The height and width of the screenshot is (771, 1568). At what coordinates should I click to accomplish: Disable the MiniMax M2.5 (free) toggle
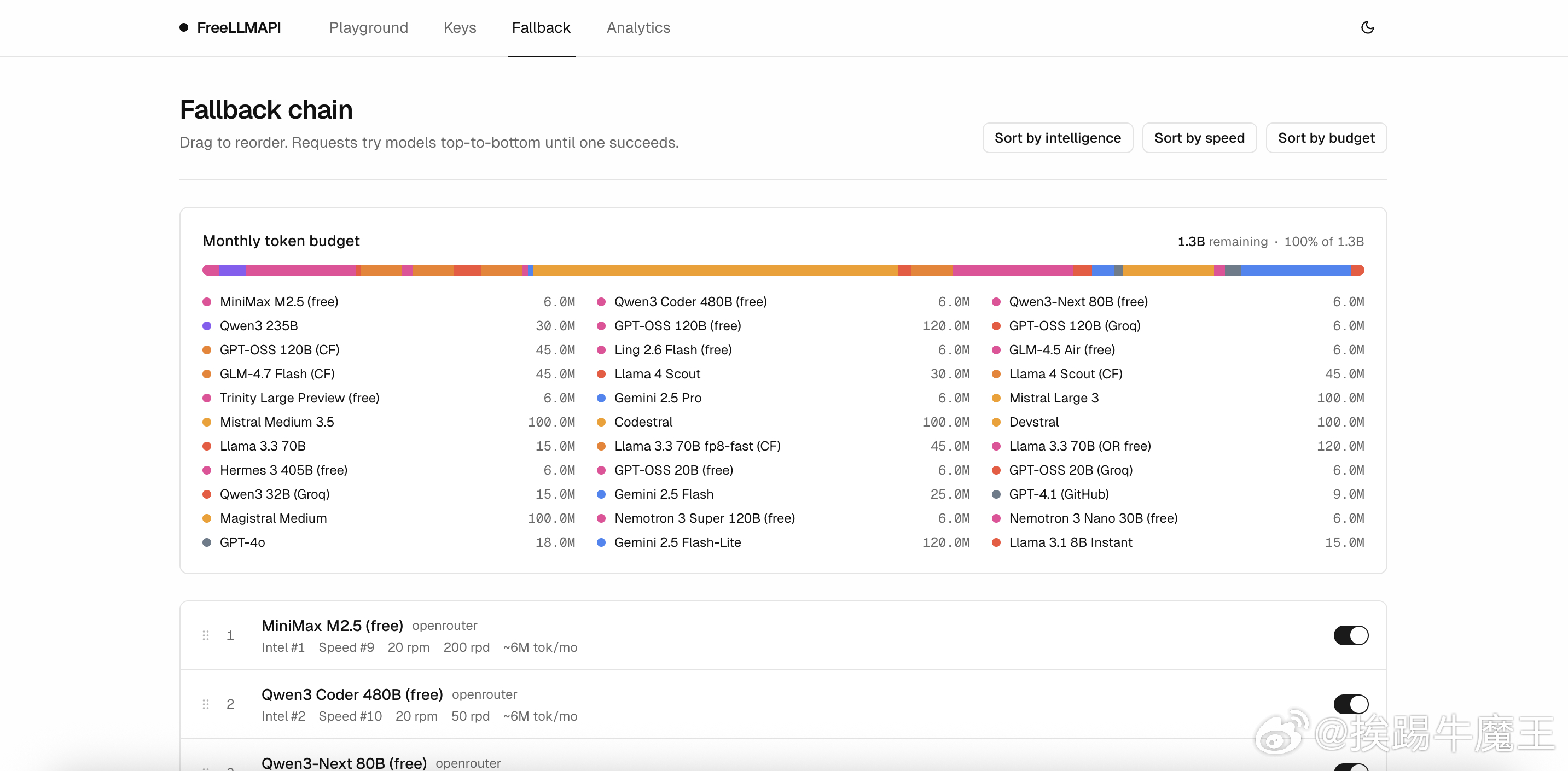[x=1351, y=635]
